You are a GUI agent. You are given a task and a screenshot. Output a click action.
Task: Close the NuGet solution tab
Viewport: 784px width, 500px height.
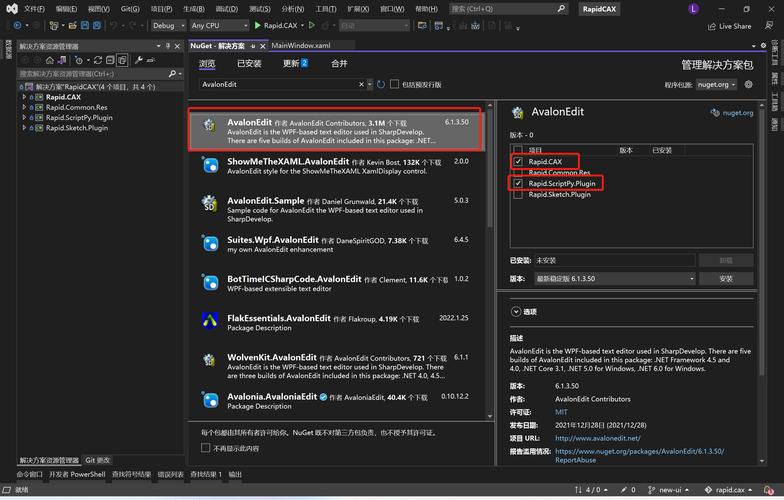262,46
